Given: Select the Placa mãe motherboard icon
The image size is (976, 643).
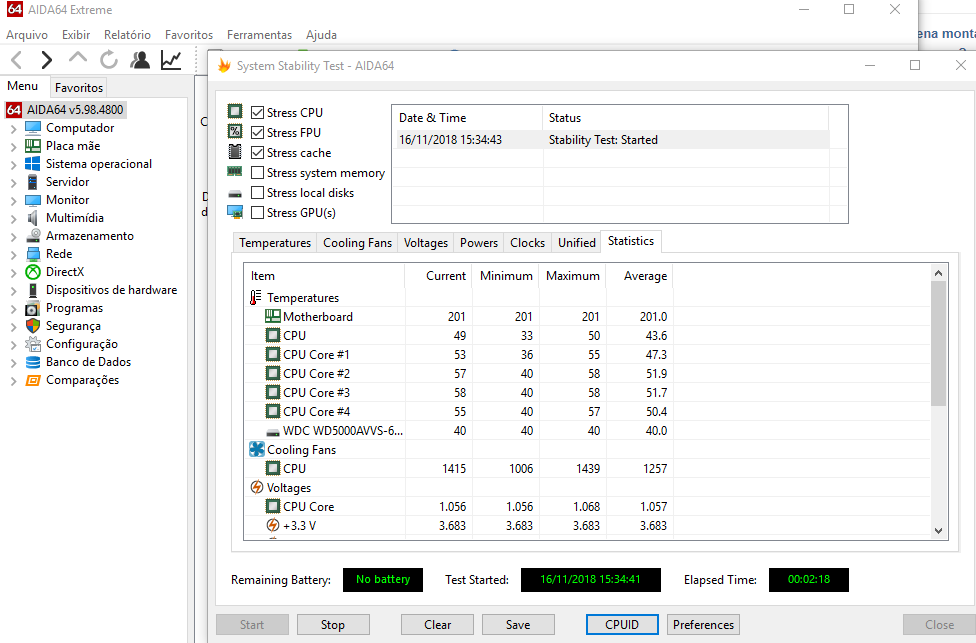Looking at the screenshot, I should [x=33, y=146].
